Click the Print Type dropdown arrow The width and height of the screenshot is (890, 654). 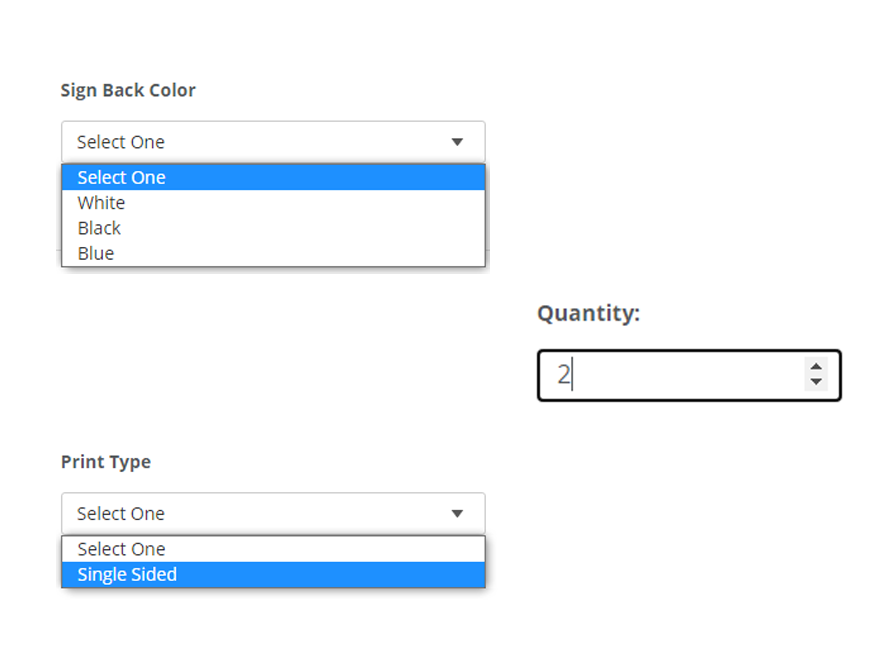point(457,514)
